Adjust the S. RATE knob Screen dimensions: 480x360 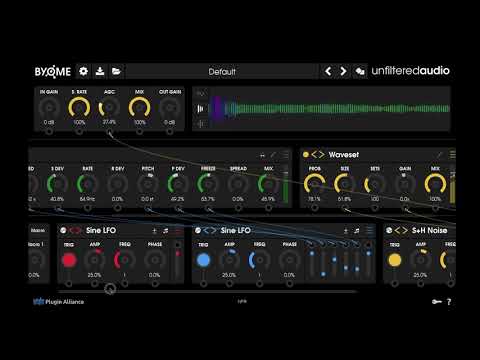[79, 107]
